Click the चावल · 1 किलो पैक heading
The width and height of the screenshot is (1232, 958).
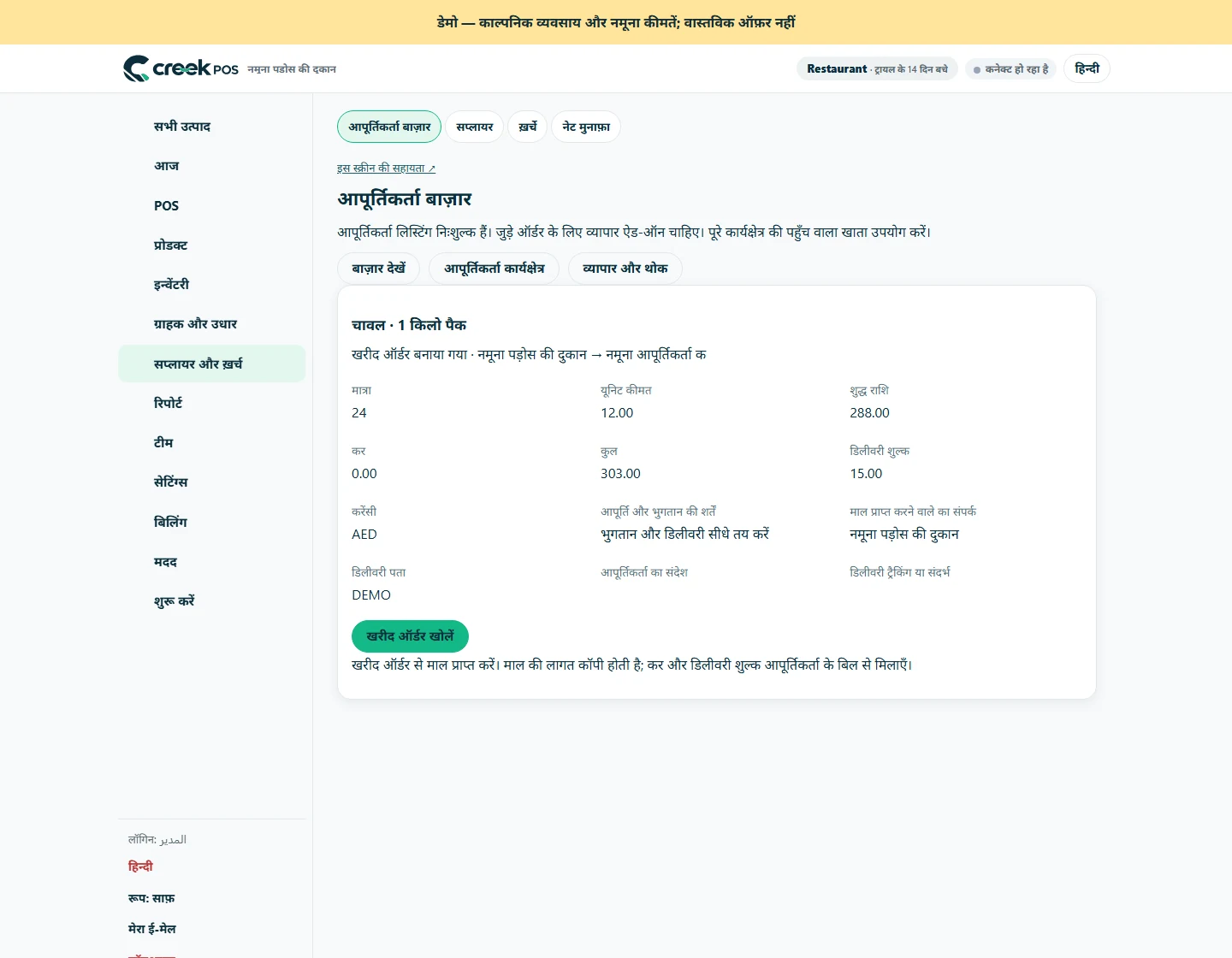click(409, 325)
